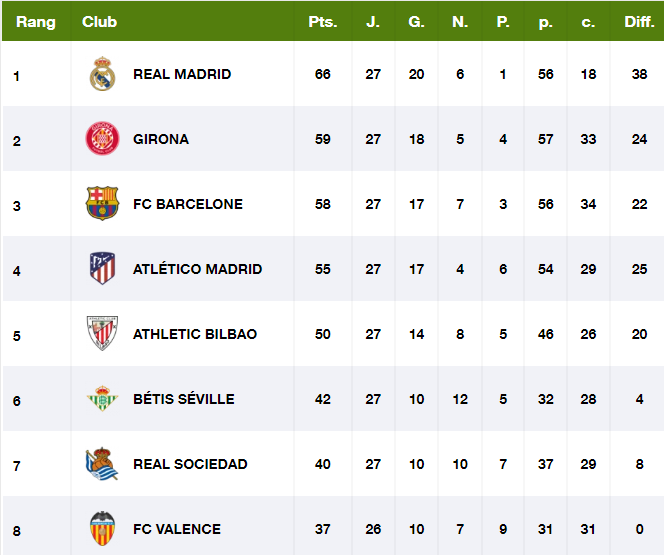The width and height of the screenshot is (664, 555).
Task: Click the Girona club crest
Action: tap(102, 138)
